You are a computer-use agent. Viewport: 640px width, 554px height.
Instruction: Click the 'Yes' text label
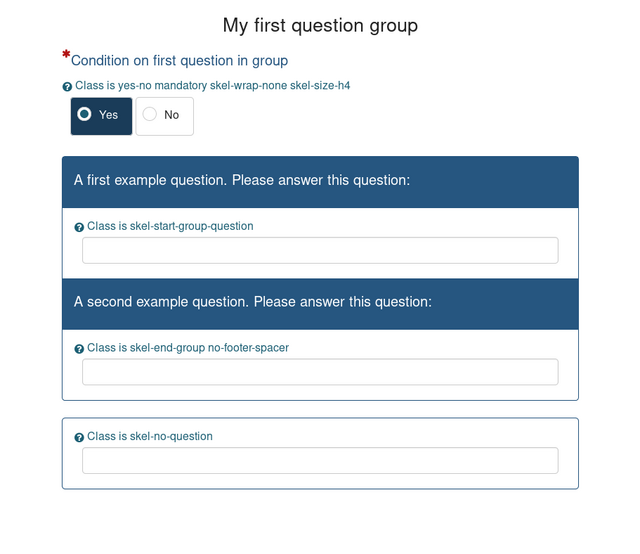pyautogui.click(x=108, y=115)
